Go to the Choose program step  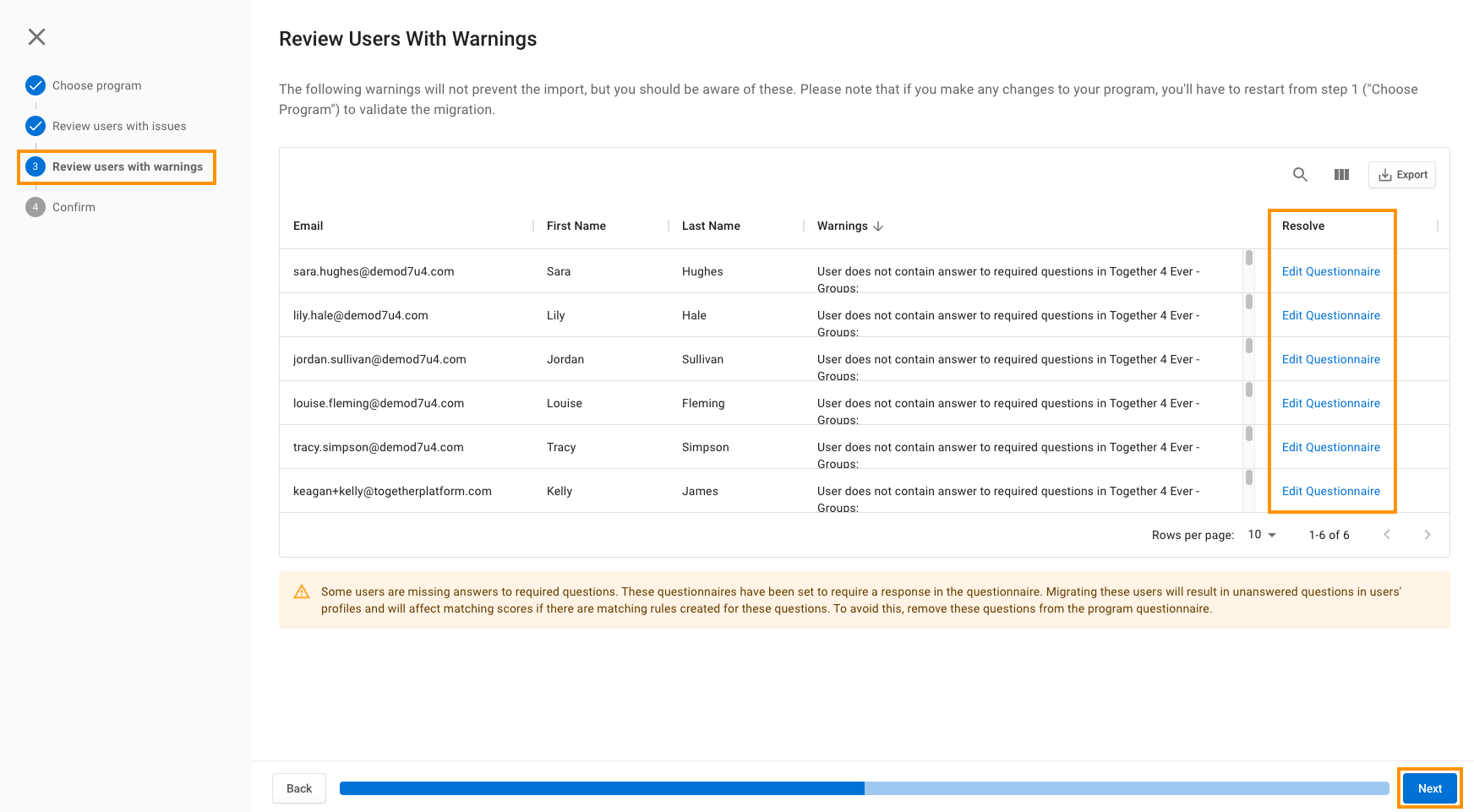tap(96, 85)
